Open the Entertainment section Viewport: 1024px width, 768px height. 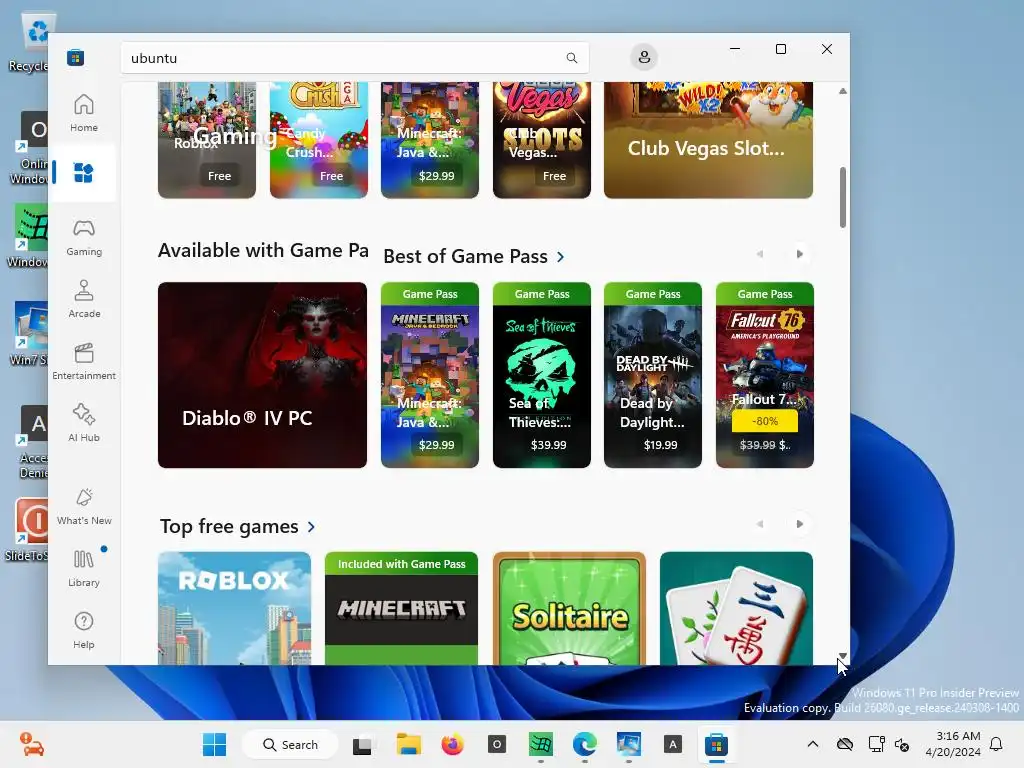84,361
